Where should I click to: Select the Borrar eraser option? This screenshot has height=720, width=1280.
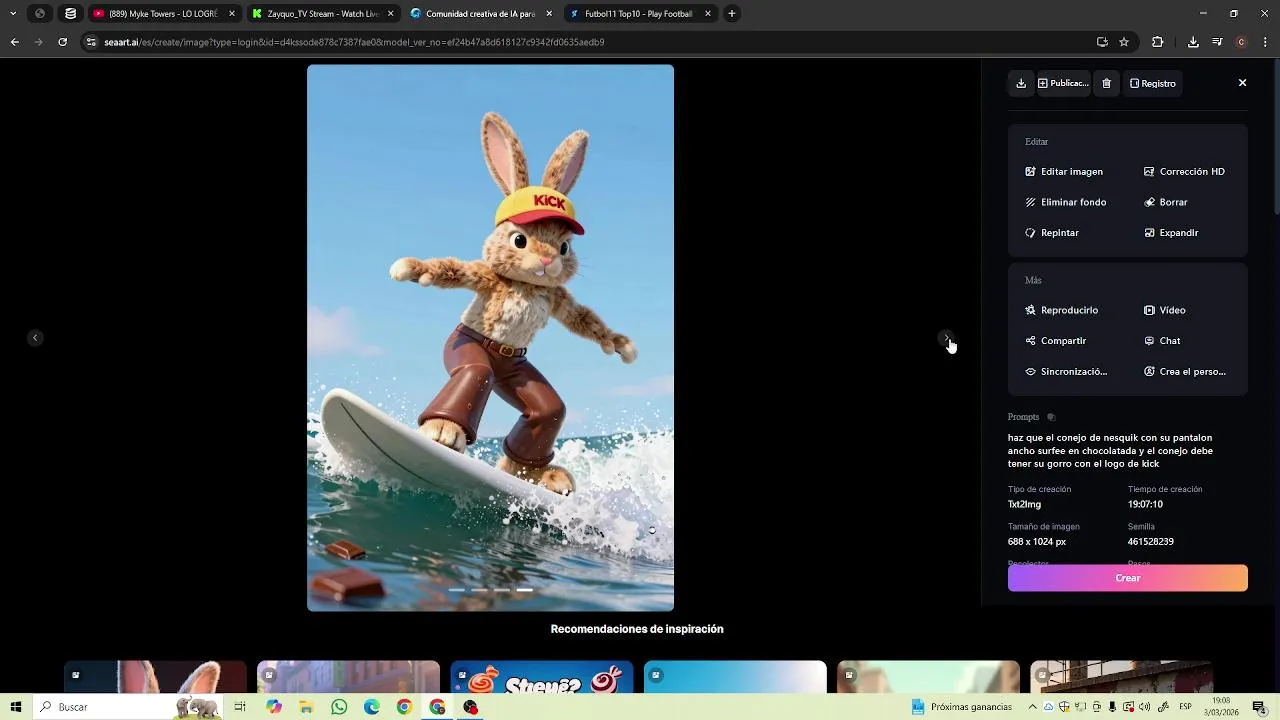[x=1166, y=202]
